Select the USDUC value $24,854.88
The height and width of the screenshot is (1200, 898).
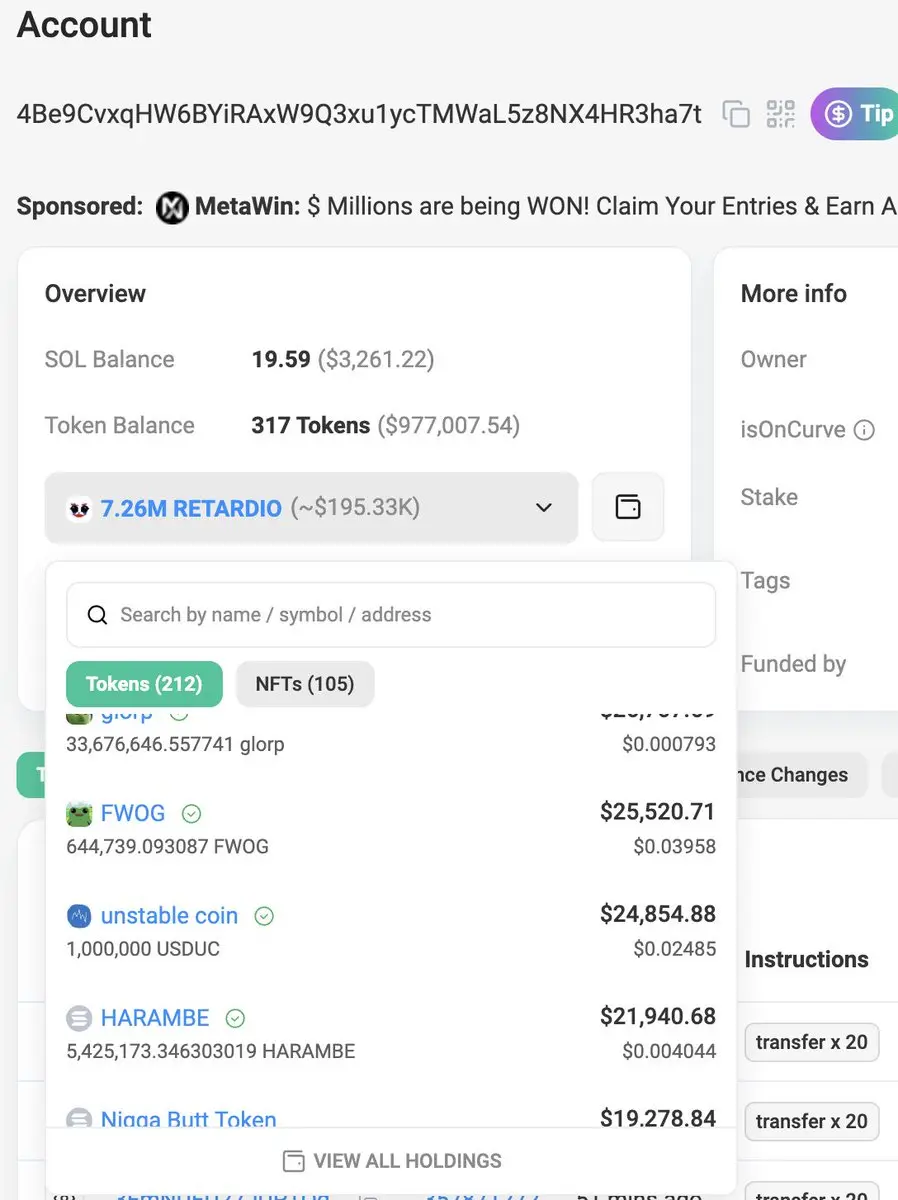[x=658, y=914]
